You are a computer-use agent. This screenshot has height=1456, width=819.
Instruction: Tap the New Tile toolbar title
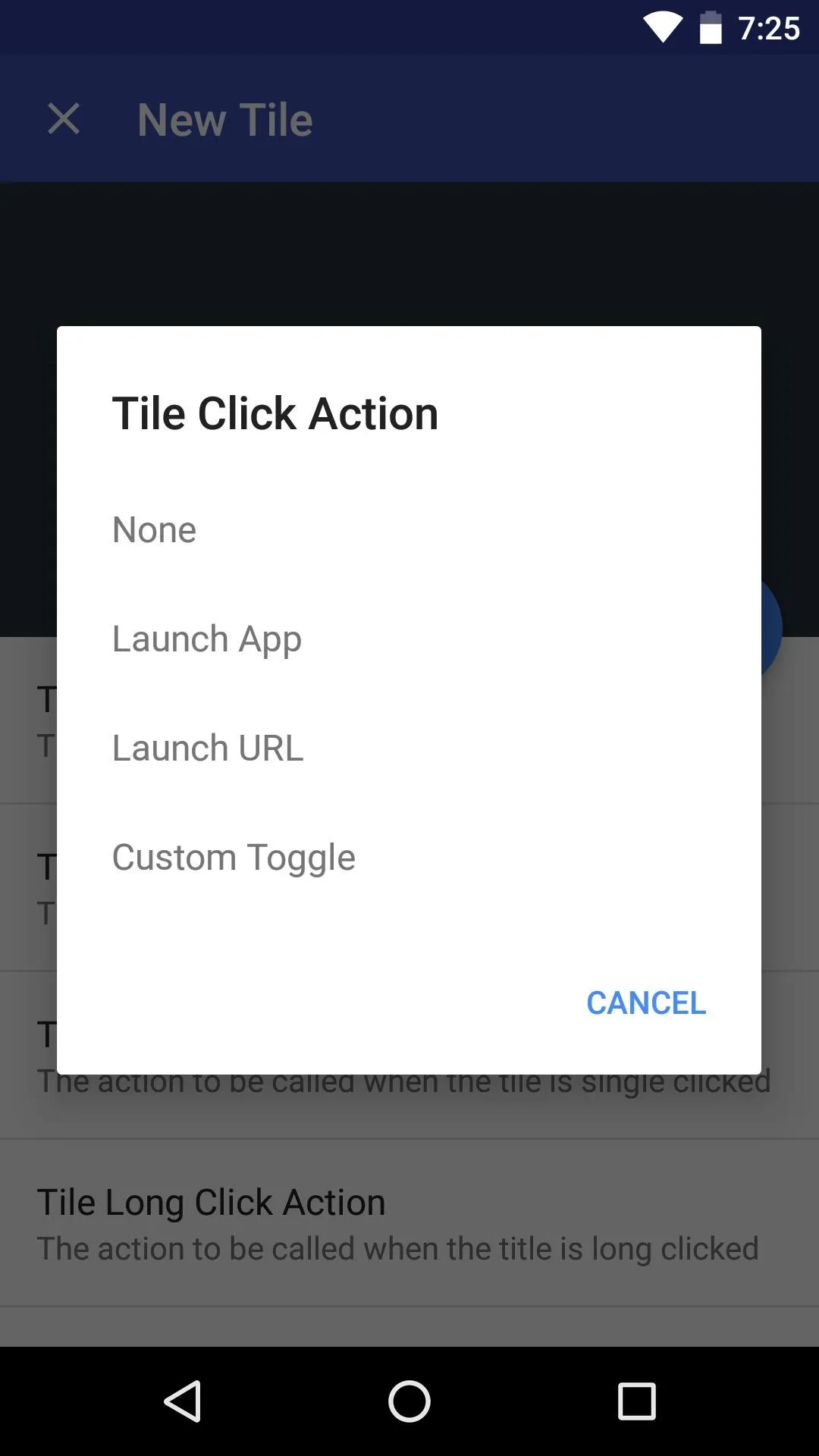[x=225, y=120]
